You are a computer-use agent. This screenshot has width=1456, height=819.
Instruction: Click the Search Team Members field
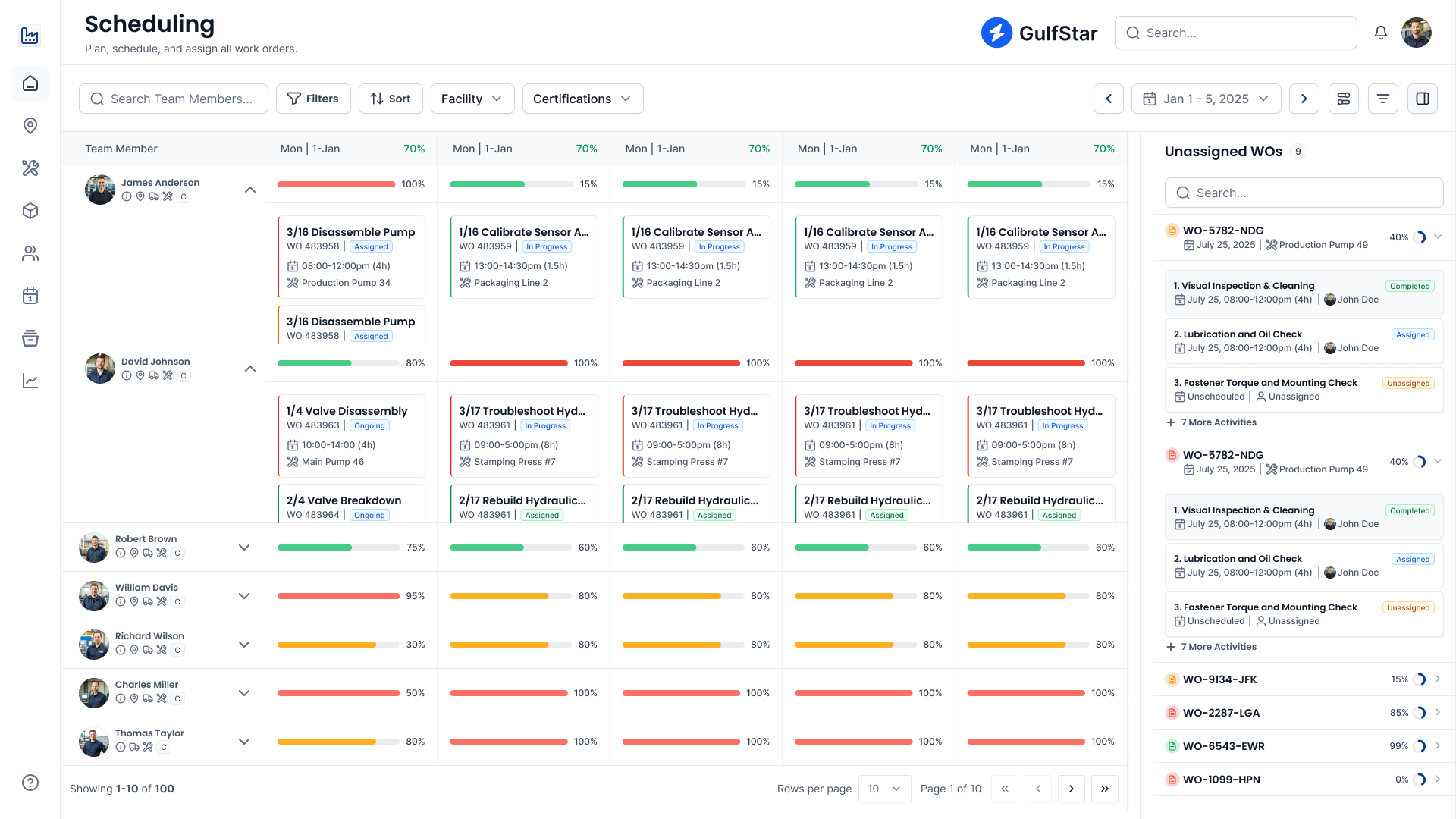coord(174,99)
